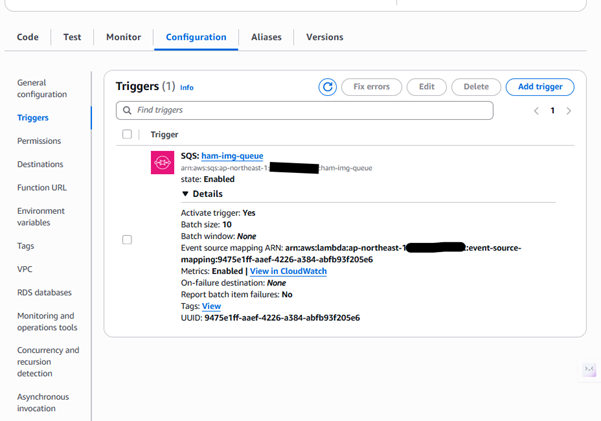Focus the Find triggers search field
Image resolution: width=601 pixels, height=421 pixels.
(305, 110)
